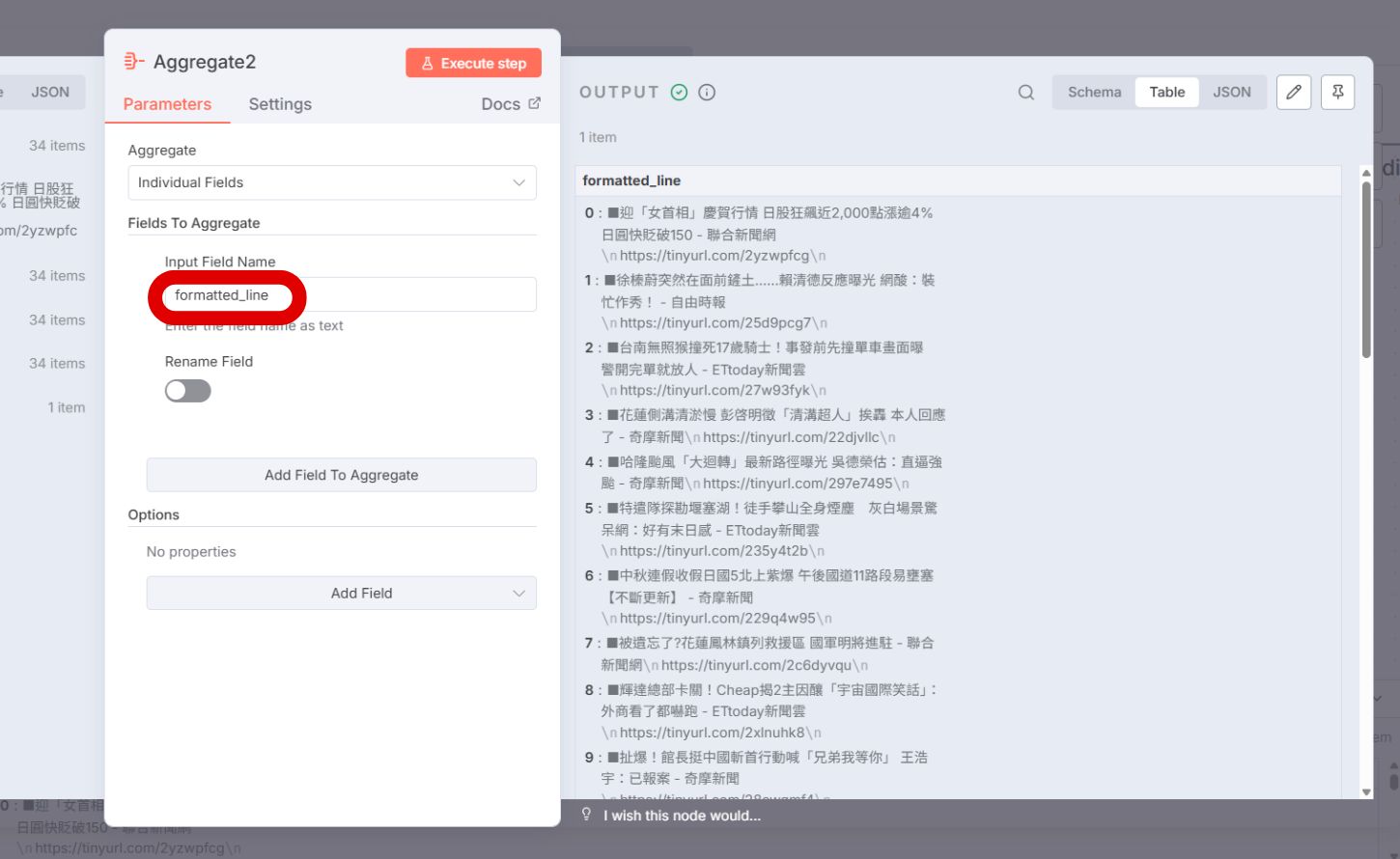Switch to the Settings tab
This screenshot has height=859, width=1400.
tap(279, 103)
